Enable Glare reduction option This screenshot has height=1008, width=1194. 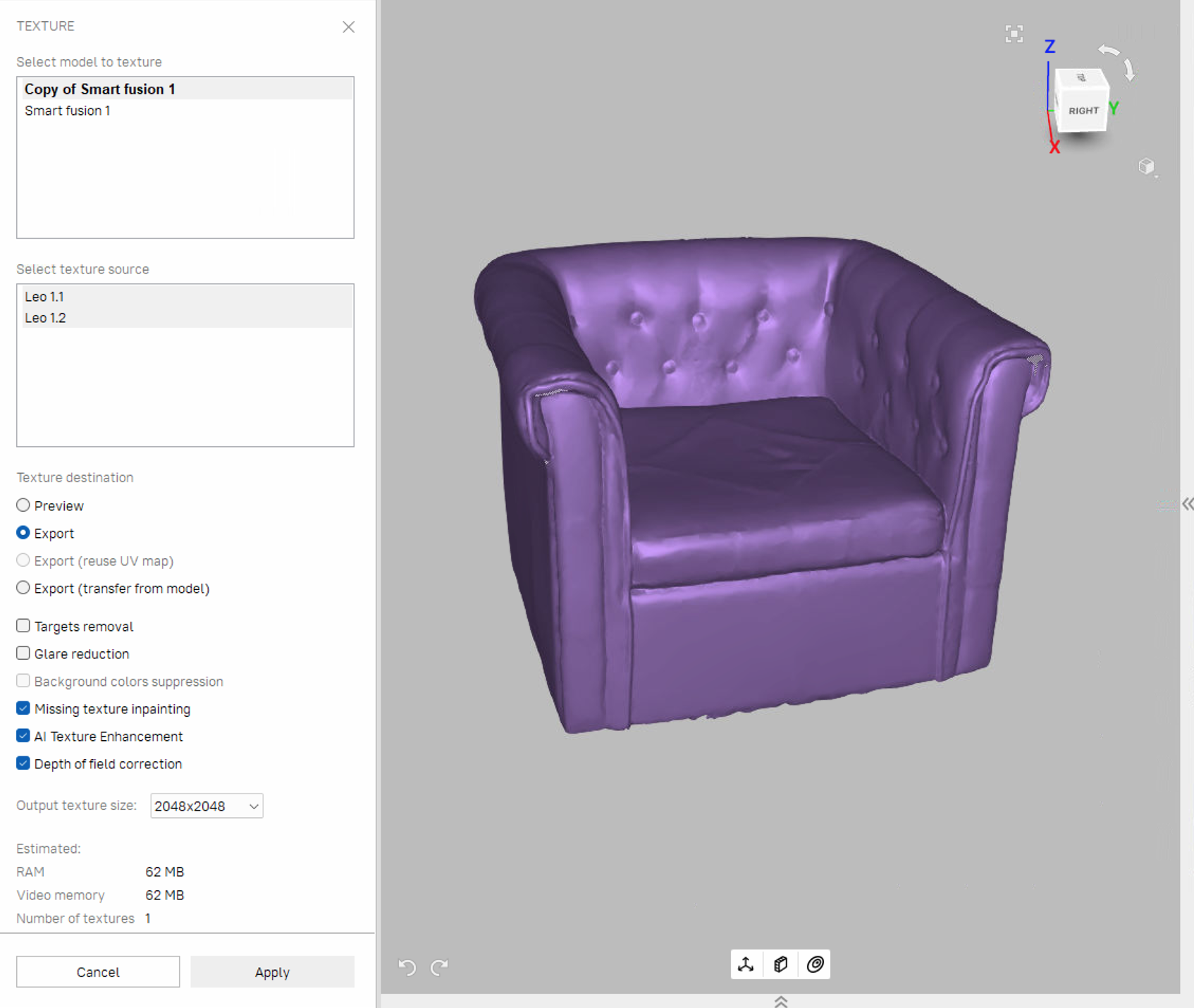[x=23, y=653]
